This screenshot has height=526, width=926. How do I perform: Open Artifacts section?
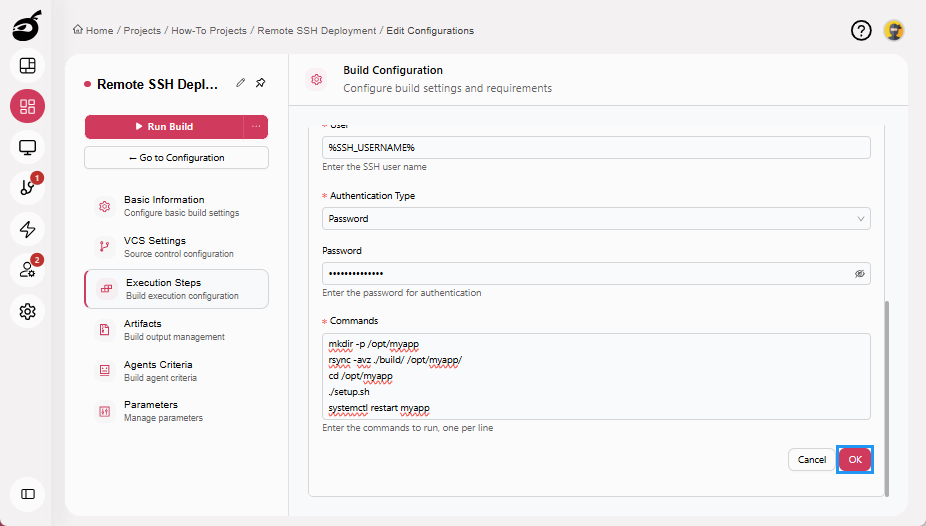point(177,329)
